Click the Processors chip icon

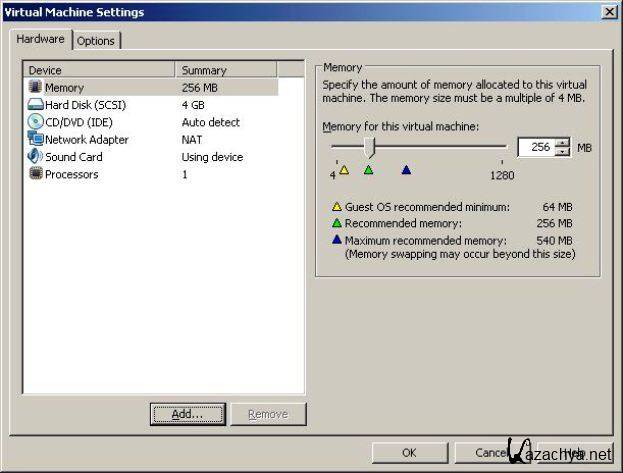point(35,174)
